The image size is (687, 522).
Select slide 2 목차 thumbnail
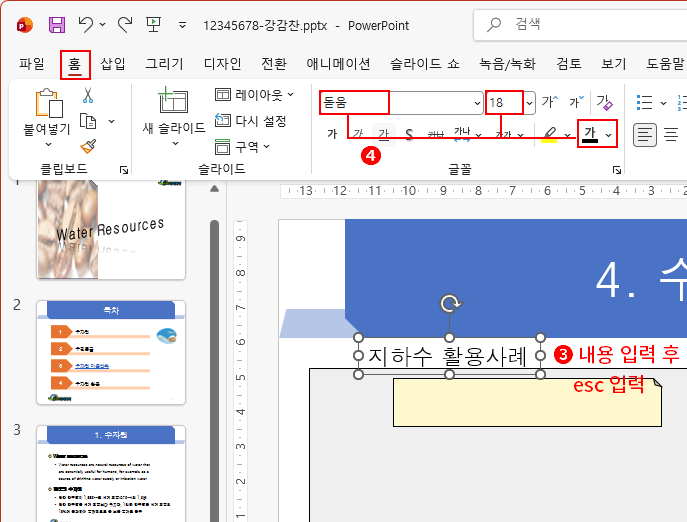pos(111,352)
